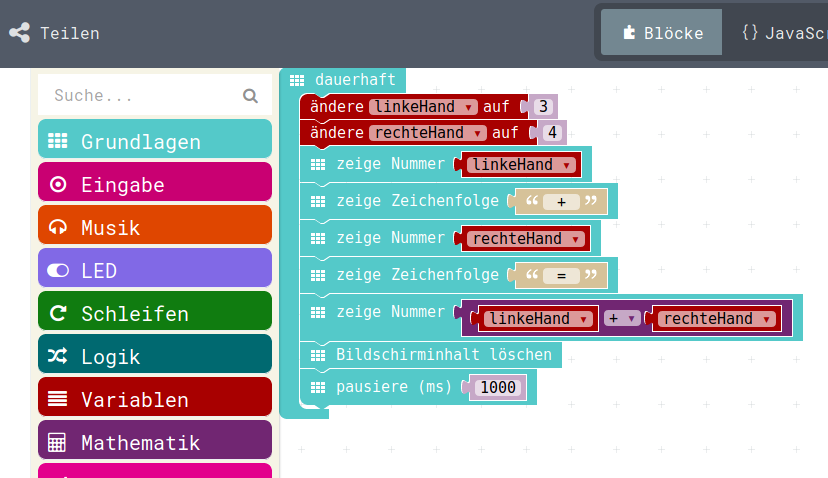Open rechteHand dropdown in the addition block

717,318
